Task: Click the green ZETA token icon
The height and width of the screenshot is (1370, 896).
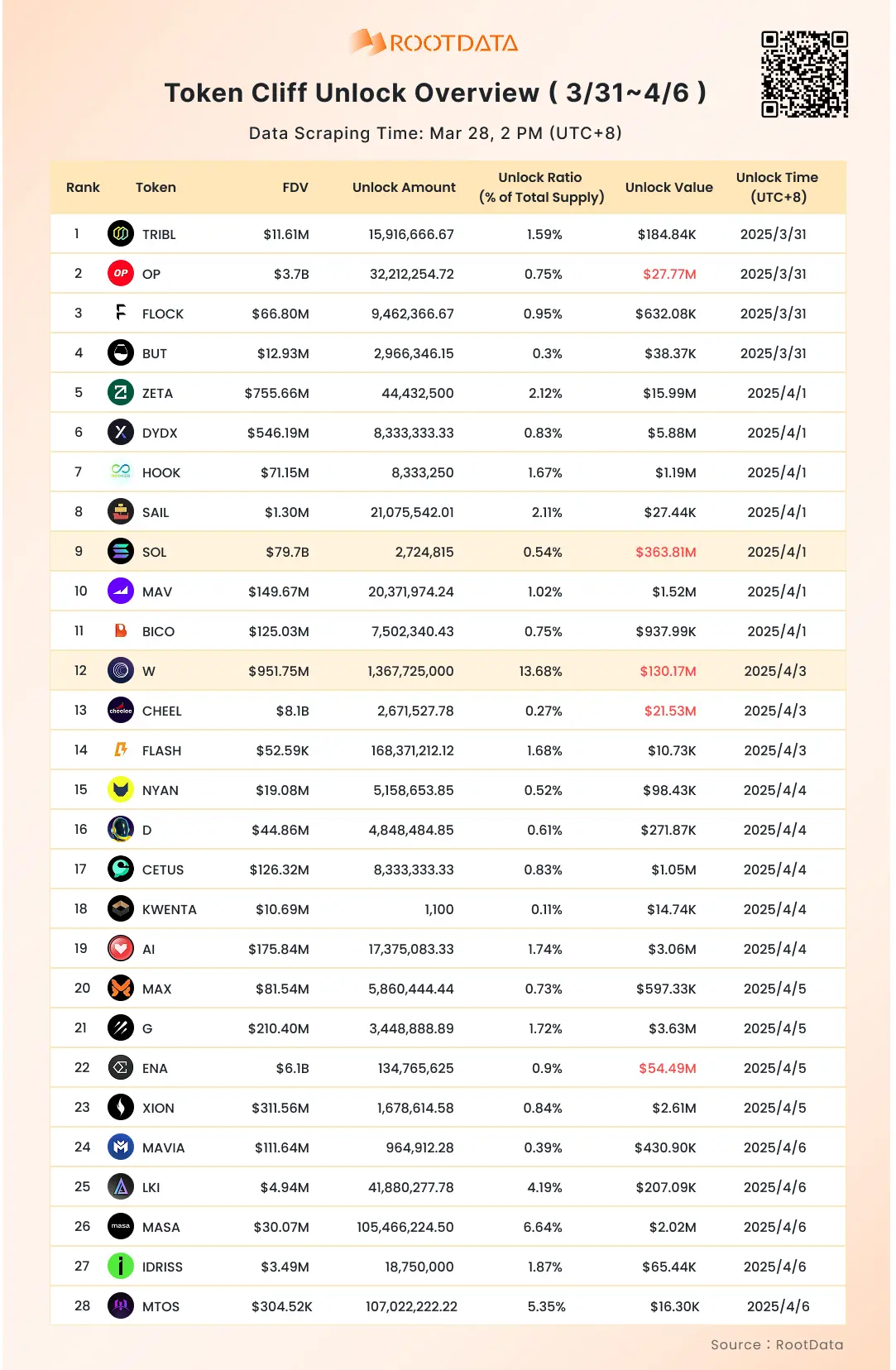Action: (x=121, y=393)
